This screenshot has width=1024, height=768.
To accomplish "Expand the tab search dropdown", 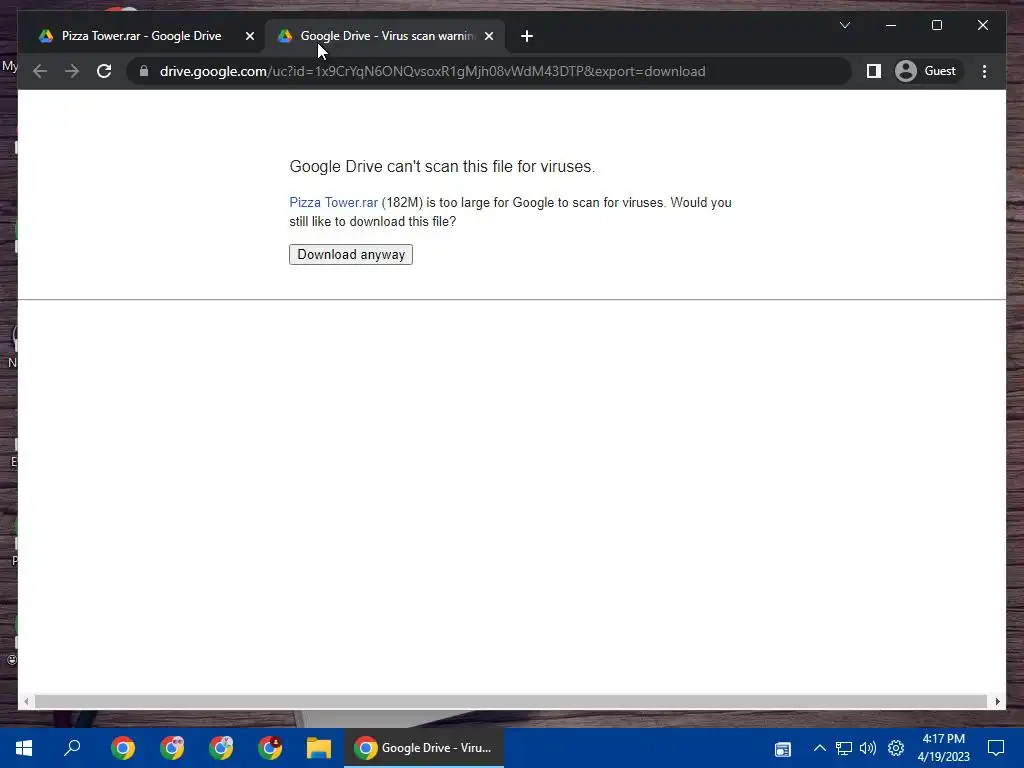I will click(x=845, y=25).
